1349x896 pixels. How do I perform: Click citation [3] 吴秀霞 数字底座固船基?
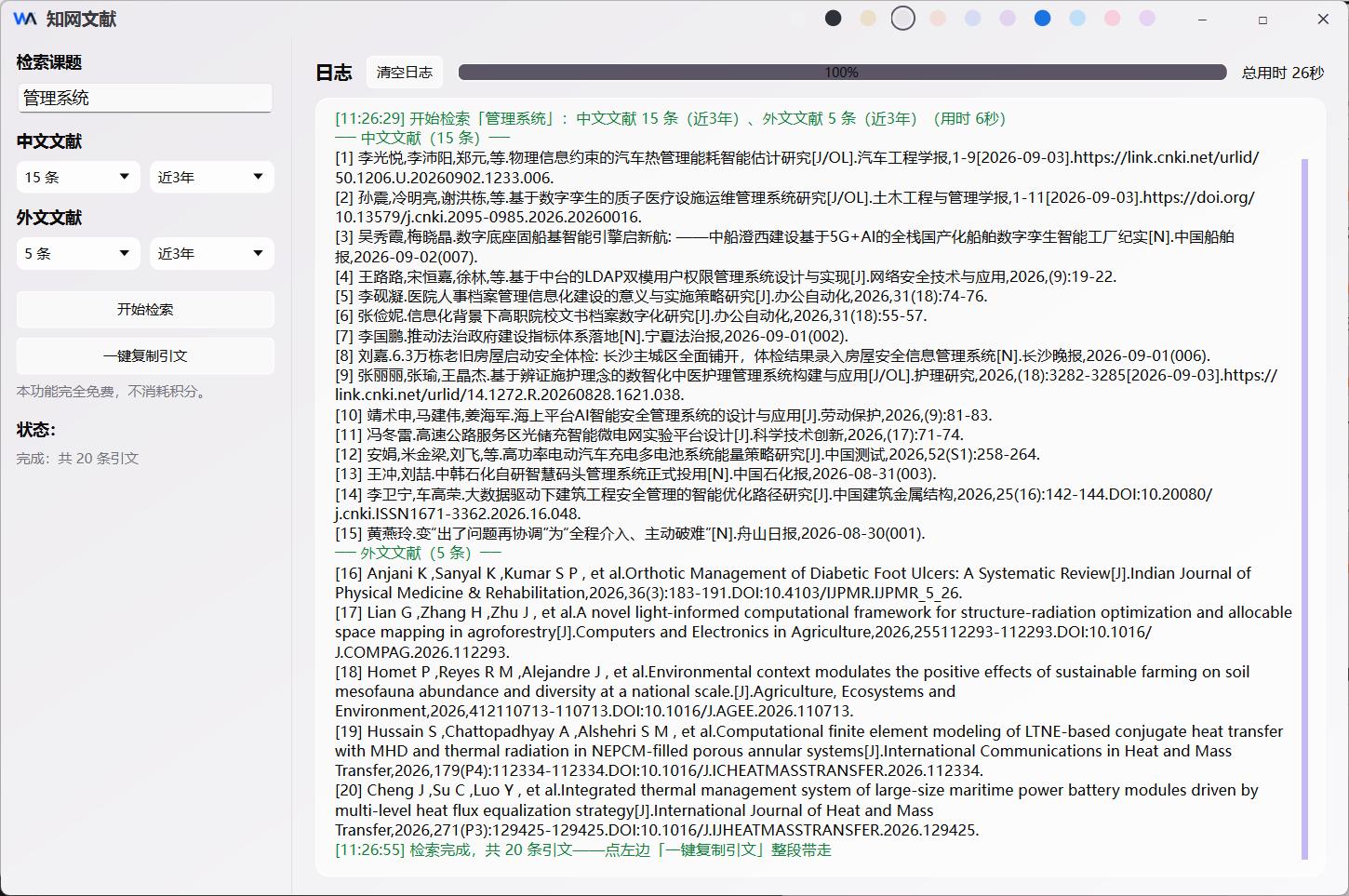click(x=784, y=247)
